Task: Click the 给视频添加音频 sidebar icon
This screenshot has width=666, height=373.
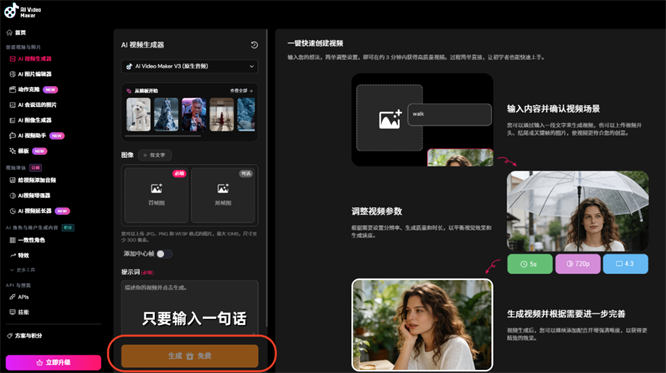Action: [x=13, y=180]
